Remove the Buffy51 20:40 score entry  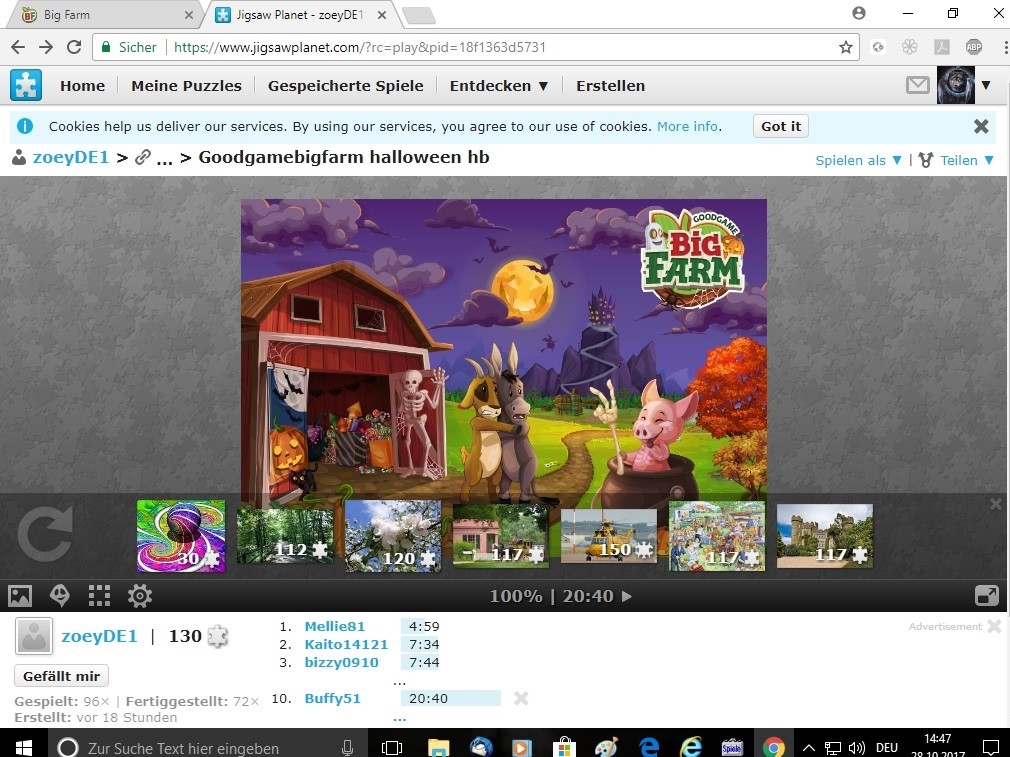click(521, 698)
